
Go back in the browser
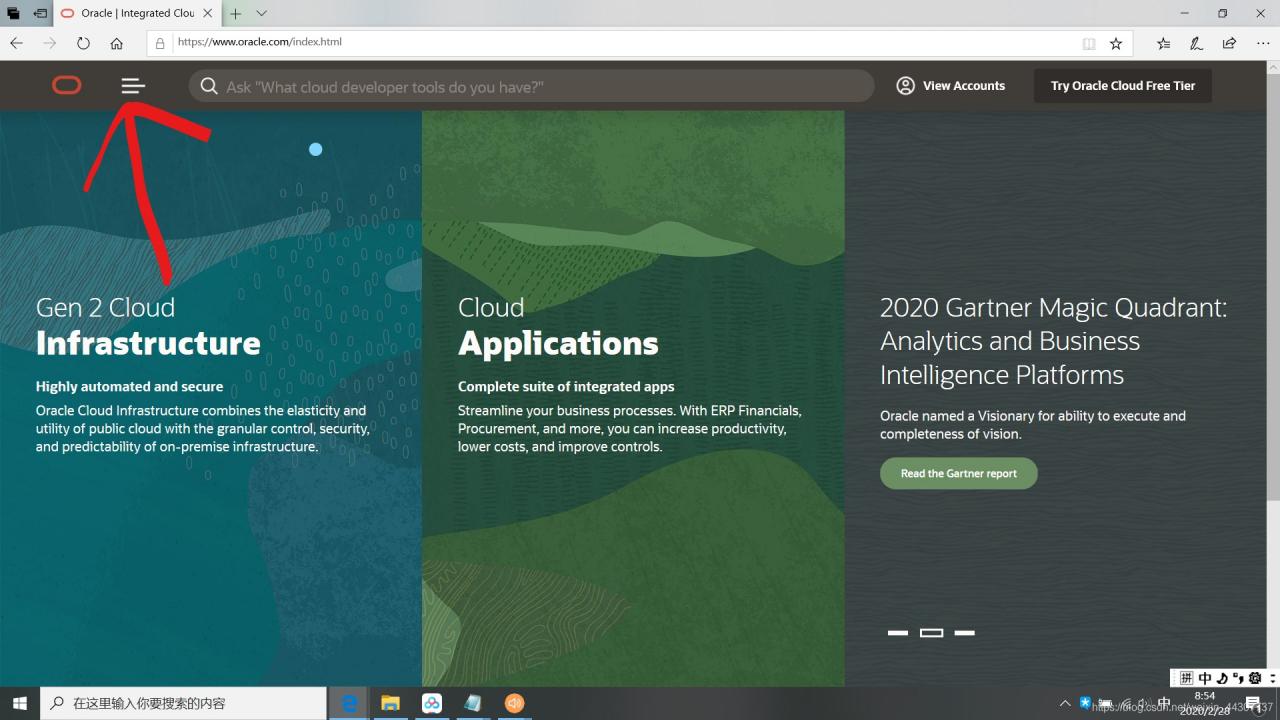point(16,43)
